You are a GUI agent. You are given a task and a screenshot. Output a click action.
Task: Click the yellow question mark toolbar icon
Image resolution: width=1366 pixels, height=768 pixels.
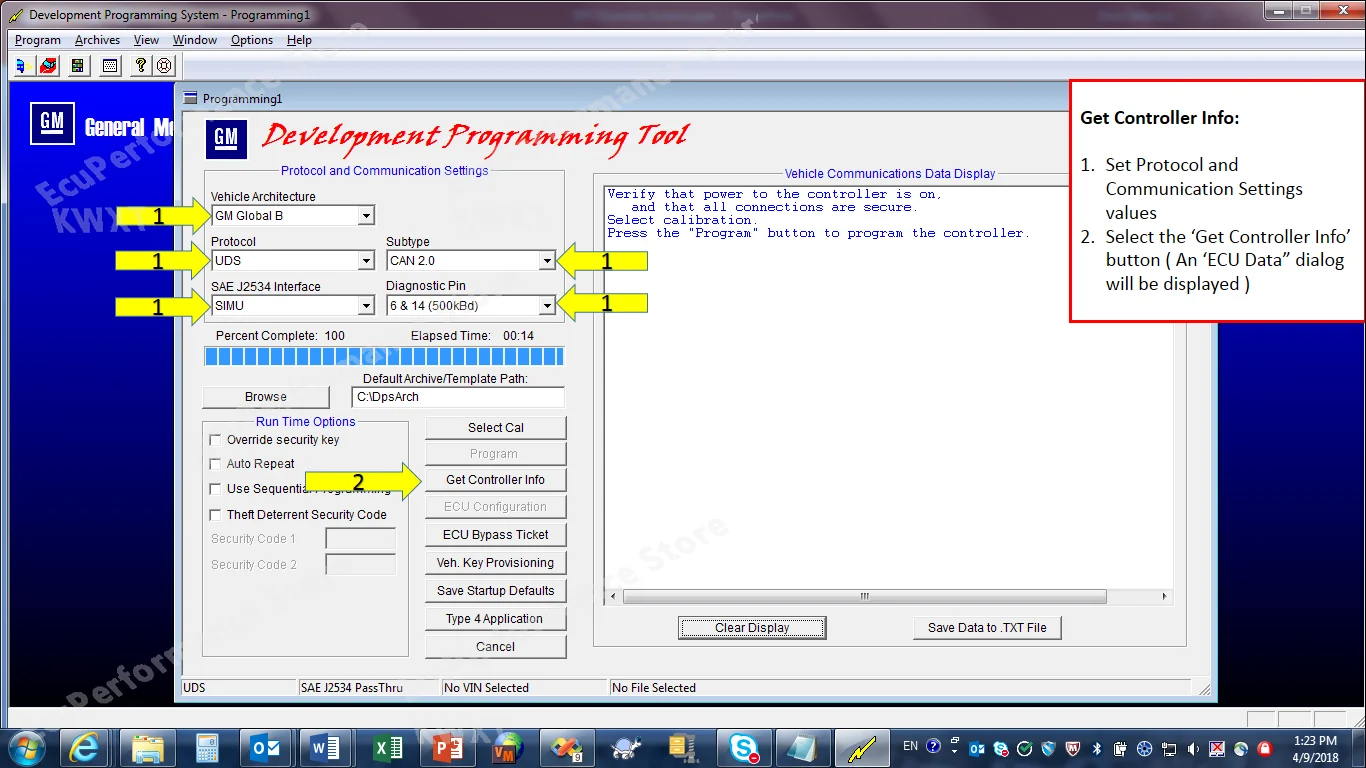pos(142,66)
